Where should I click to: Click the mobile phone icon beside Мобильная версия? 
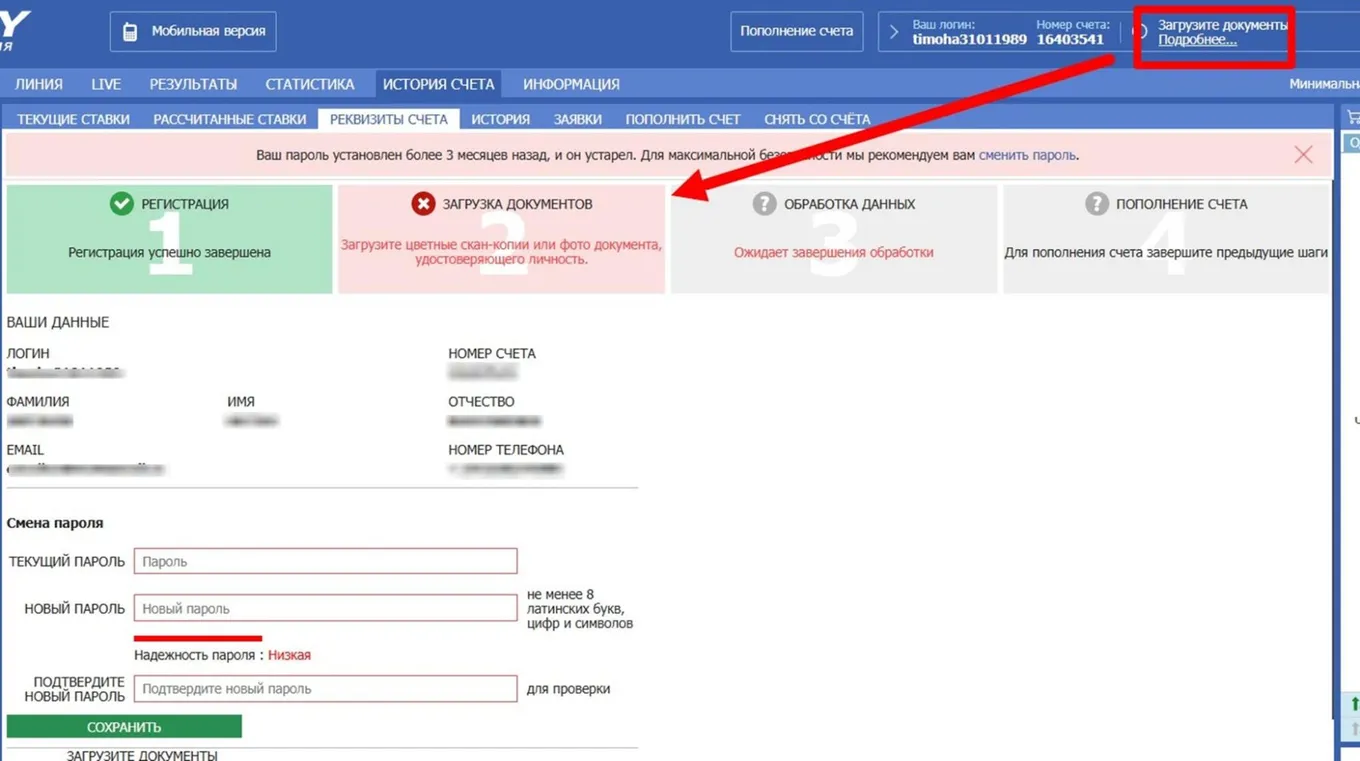[x=130, y=32]
